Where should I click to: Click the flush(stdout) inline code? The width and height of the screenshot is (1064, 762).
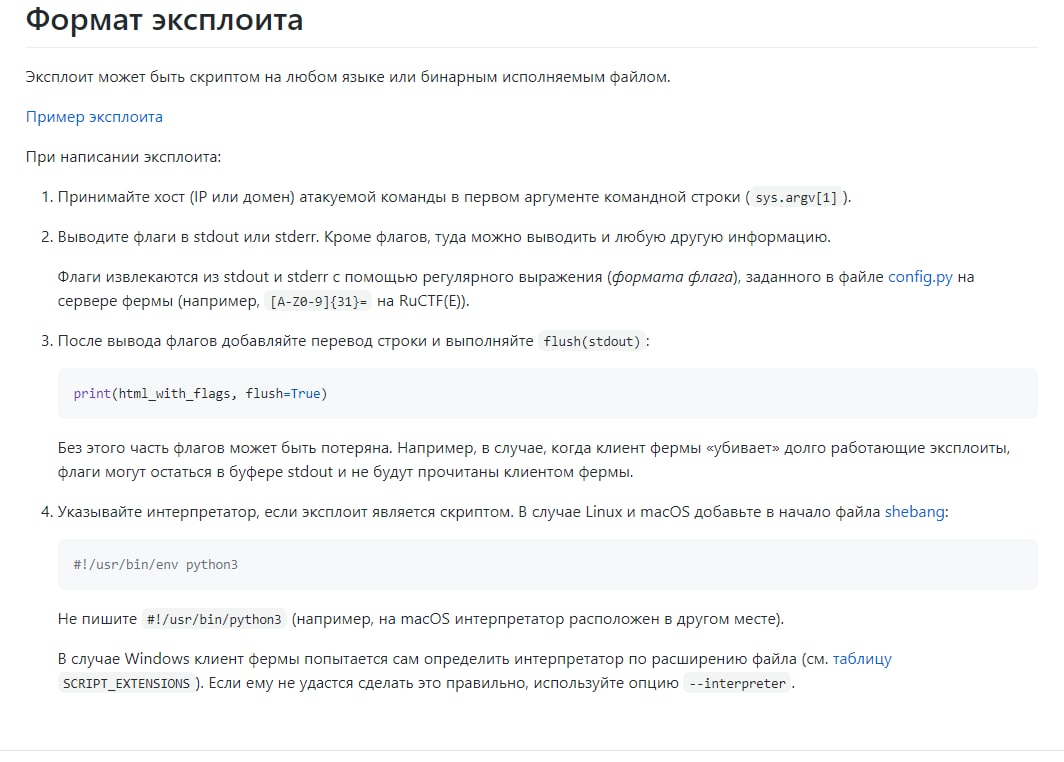[590, 342]
